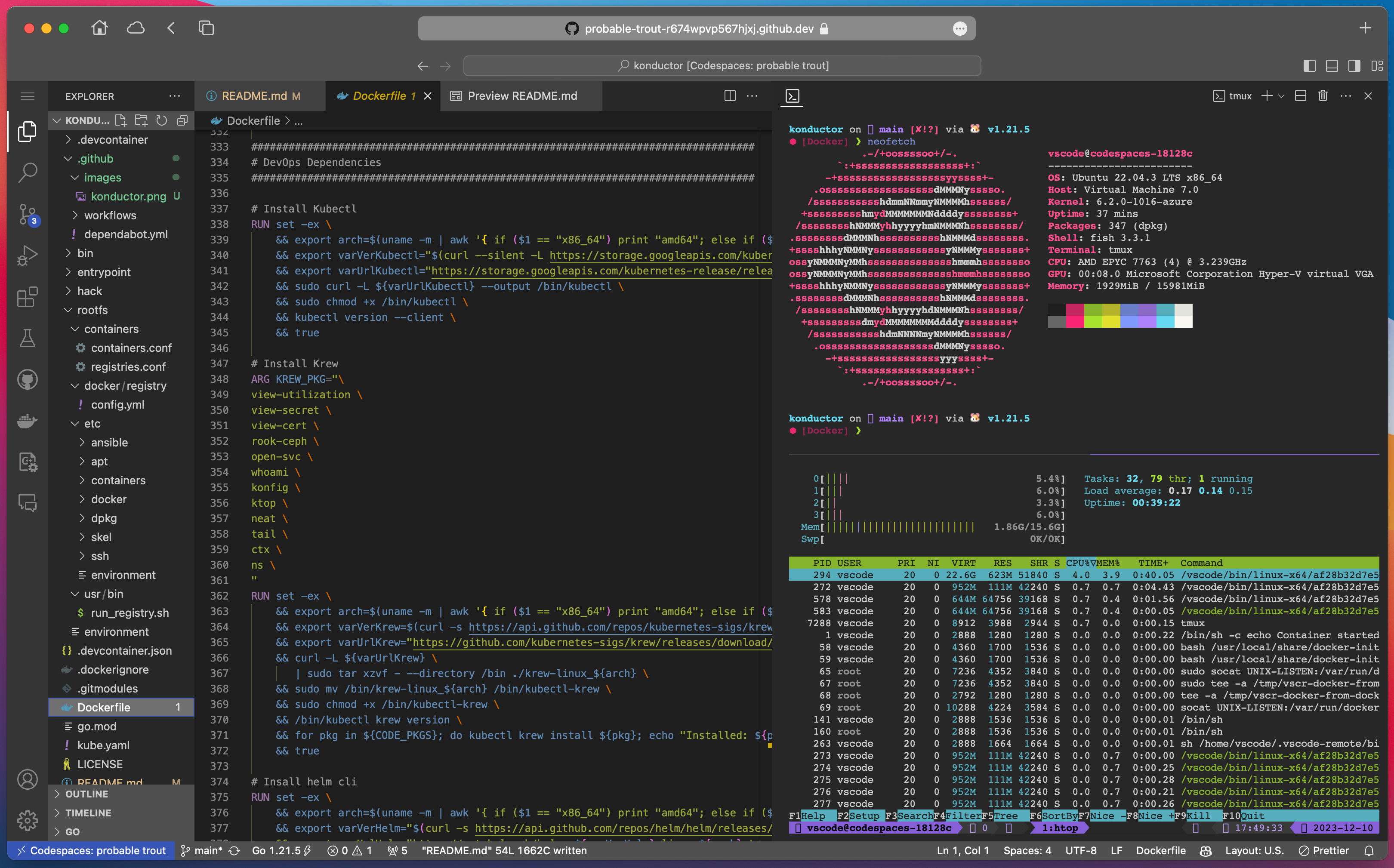Kill terminal with the trash icon

tap(1323, 96)
